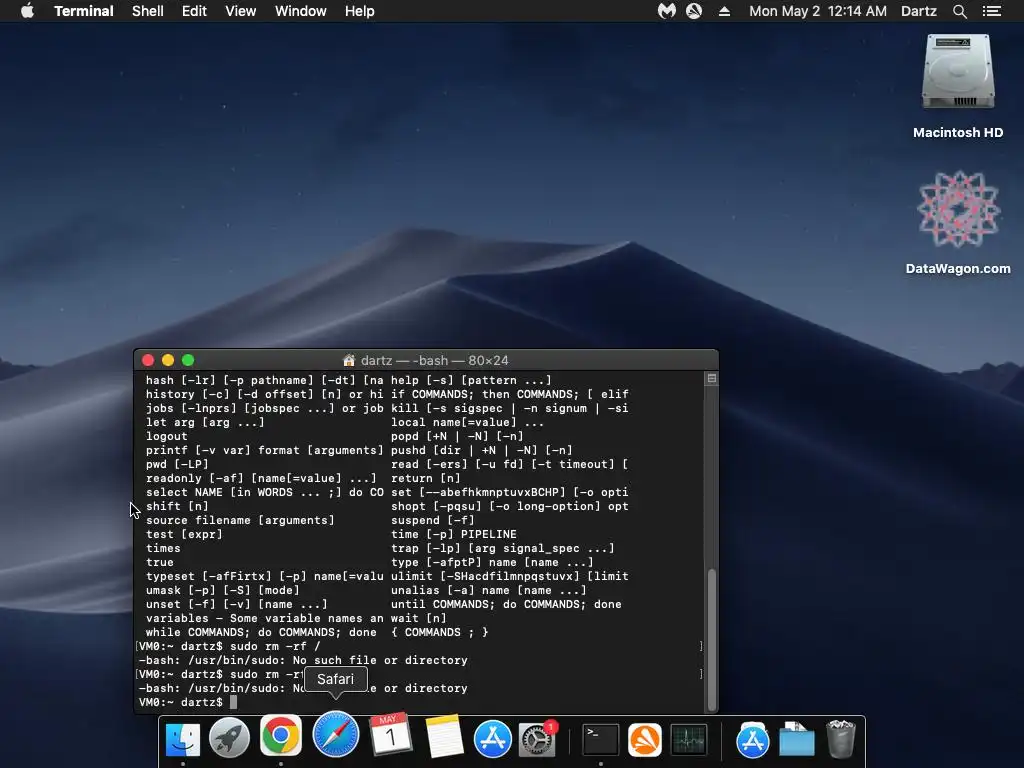This screenshot has width=1024, height=768.
Task: Select the Macintosh HD desktop drive
Action: [958, 86]
